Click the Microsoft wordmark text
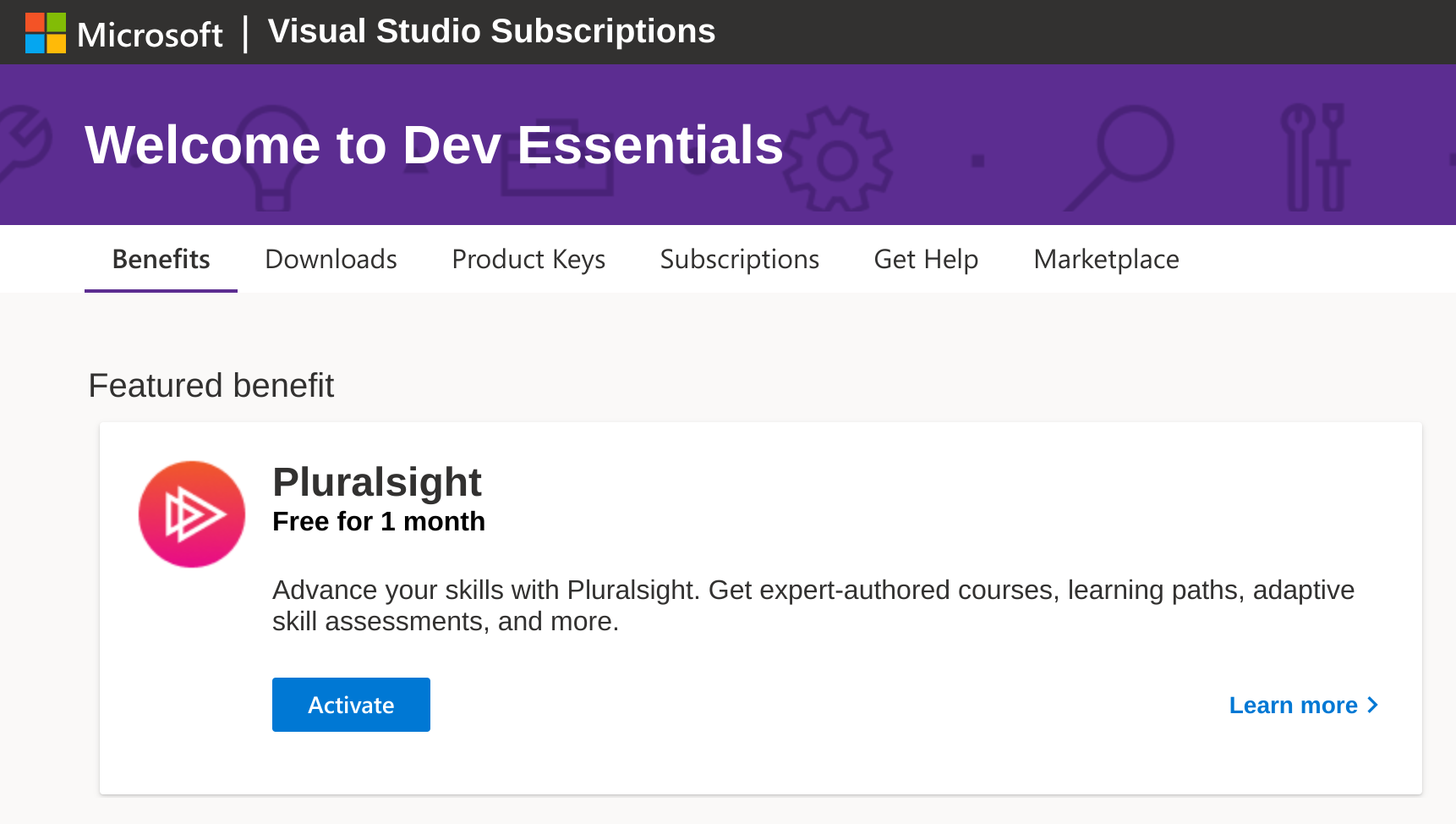This screenshot has width=1456, height=824. click(x=150, y=35)
